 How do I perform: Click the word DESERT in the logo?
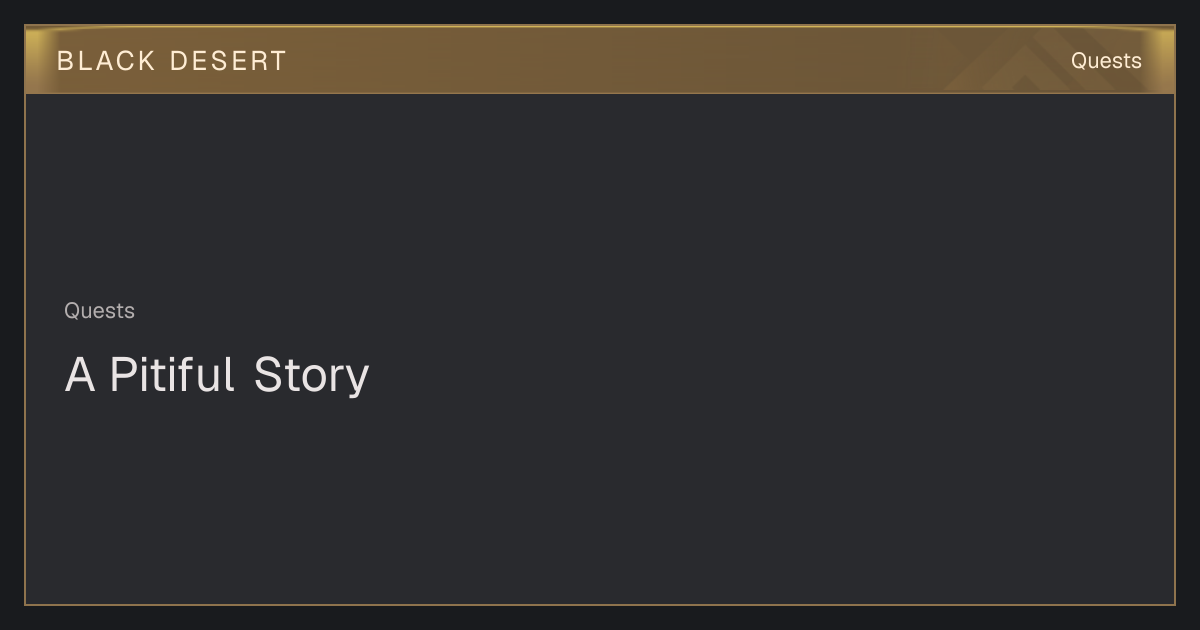228,61
